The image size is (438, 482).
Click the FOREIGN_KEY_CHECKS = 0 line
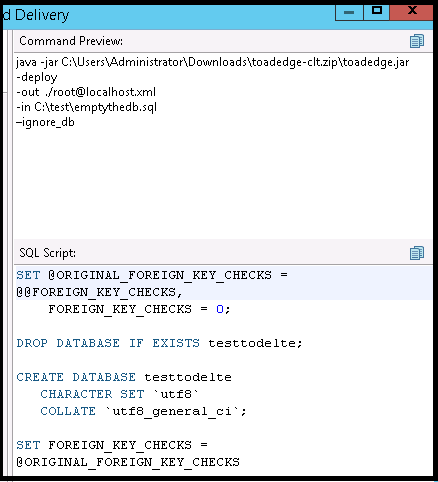click(139, 309)
